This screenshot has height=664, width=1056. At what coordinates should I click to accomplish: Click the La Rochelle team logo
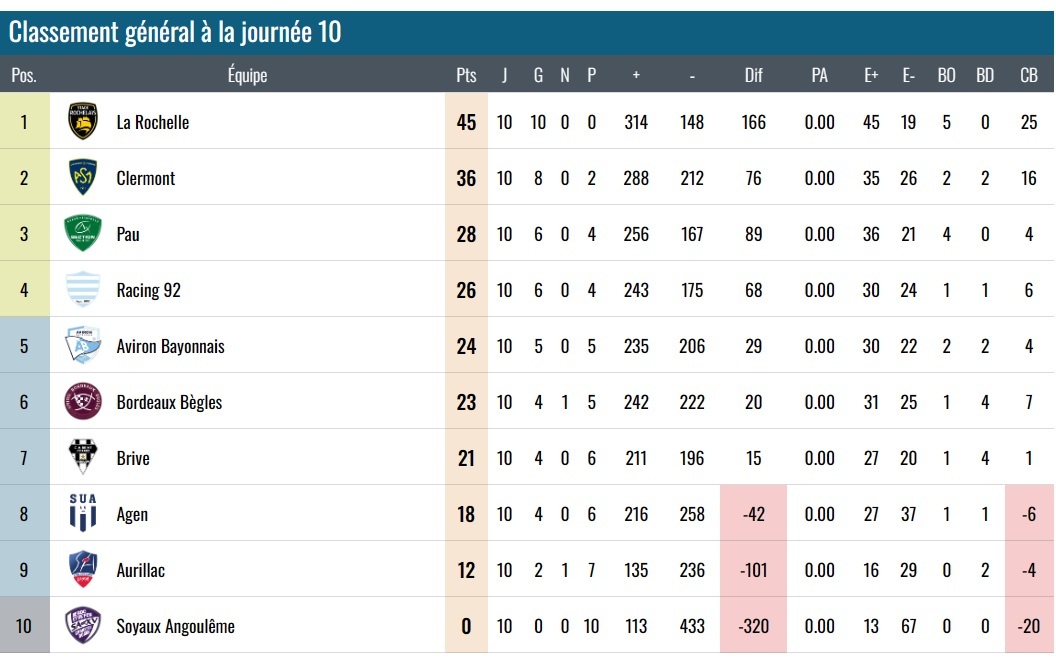click(x=83, y=122)
